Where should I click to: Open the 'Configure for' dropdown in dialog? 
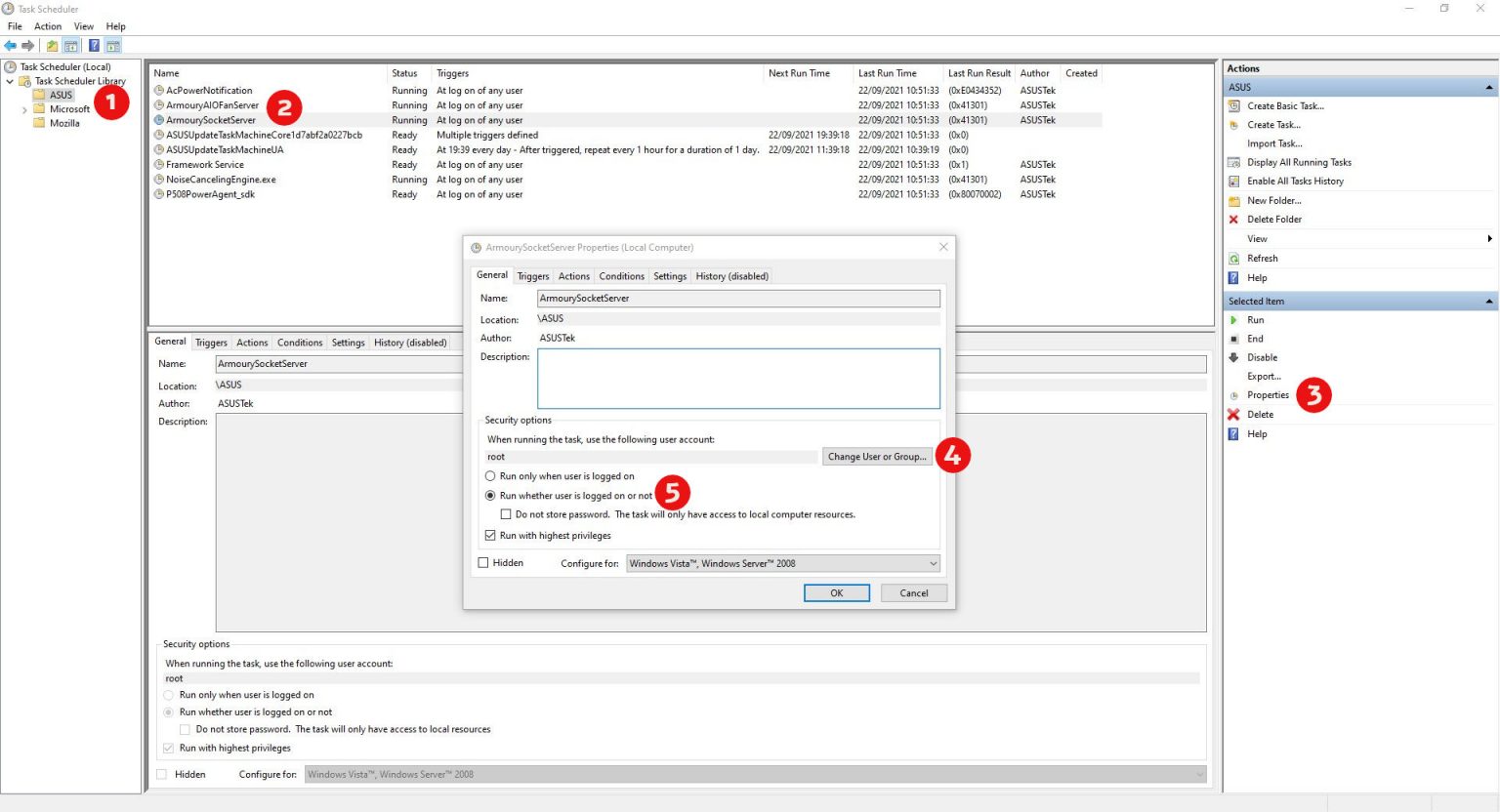click(x=782, y=563)
